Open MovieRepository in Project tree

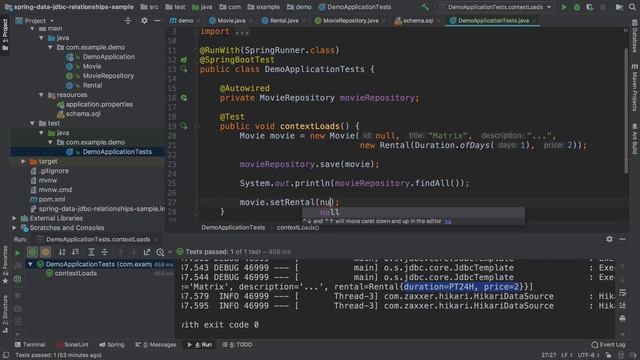(108, 76)
